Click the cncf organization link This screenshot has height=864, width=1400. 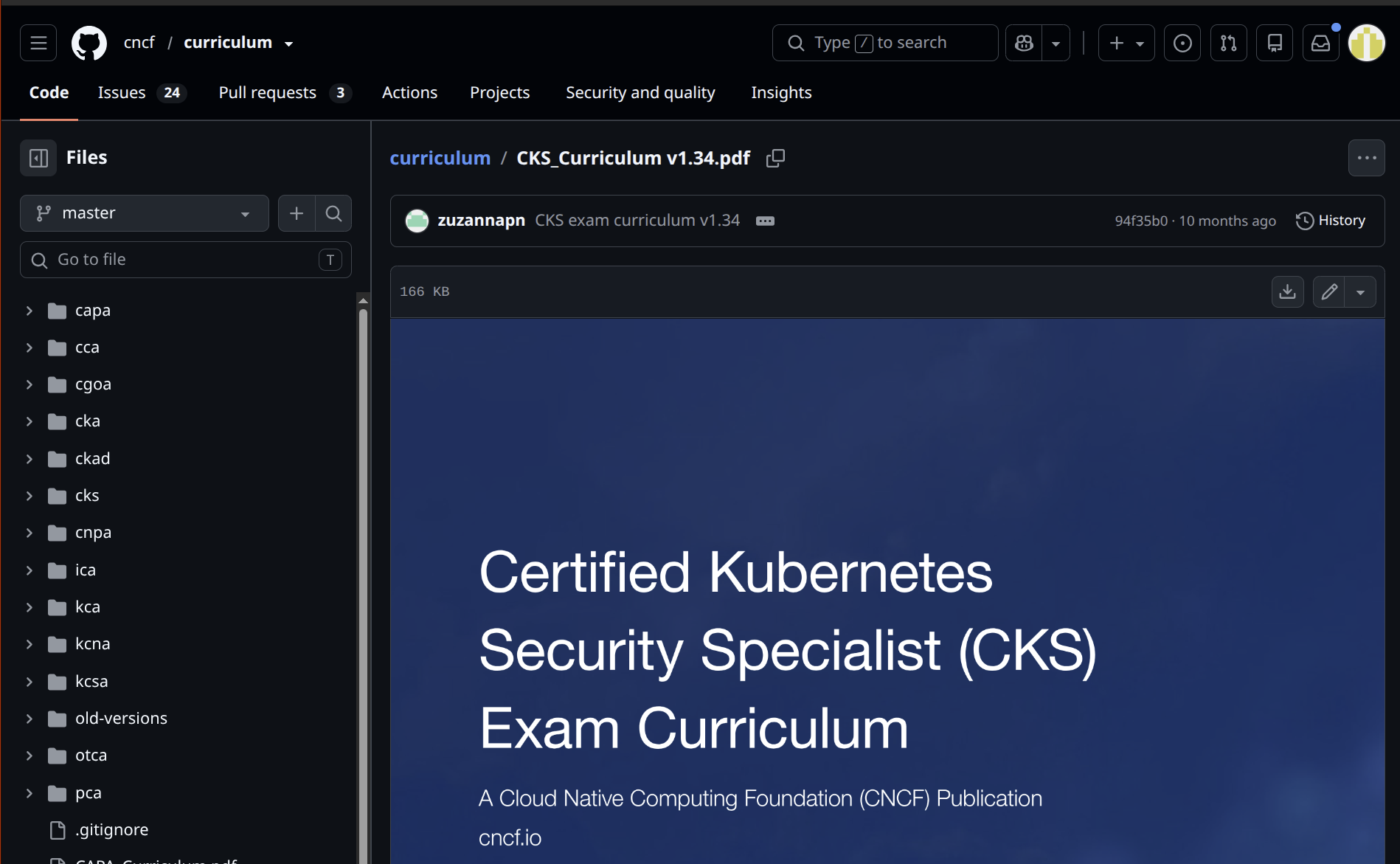click(139, 43)
